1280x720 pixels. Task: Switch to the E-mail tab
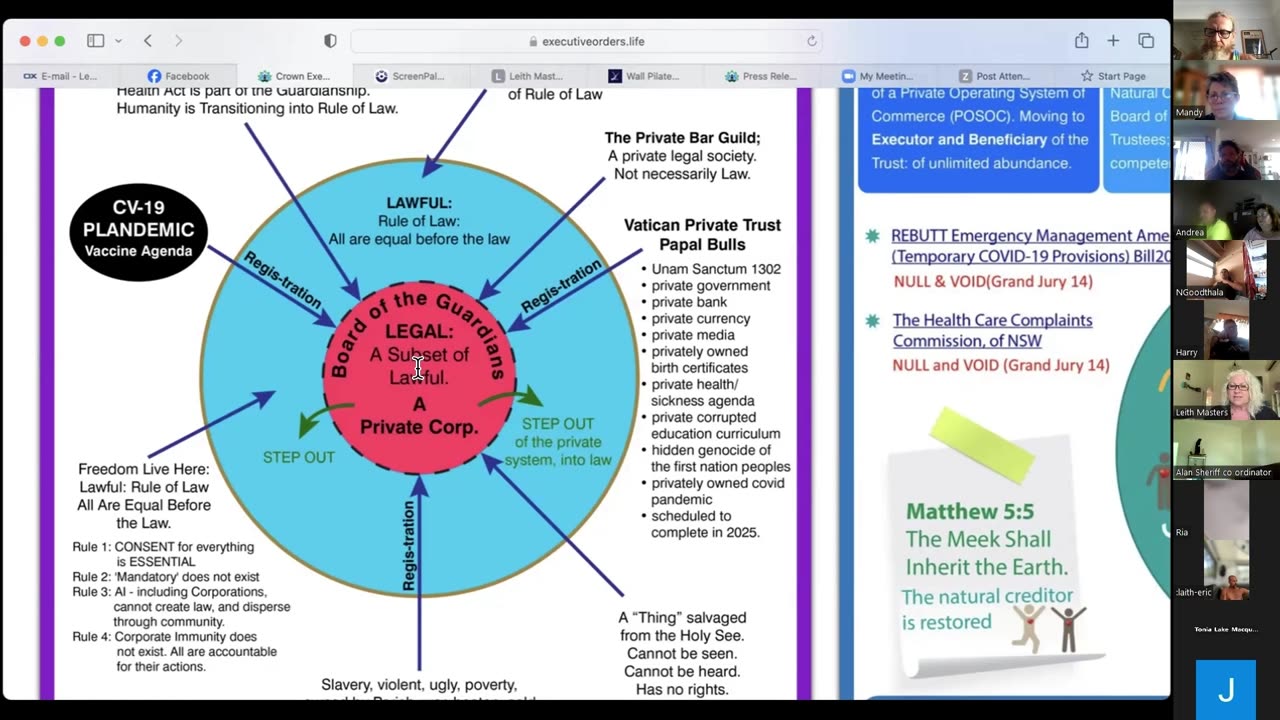61,76
